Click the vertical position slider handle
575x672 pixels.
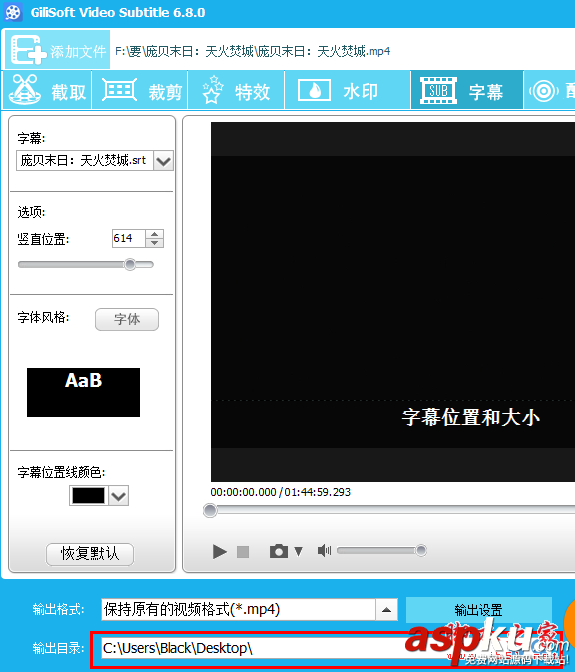point(130,264)
